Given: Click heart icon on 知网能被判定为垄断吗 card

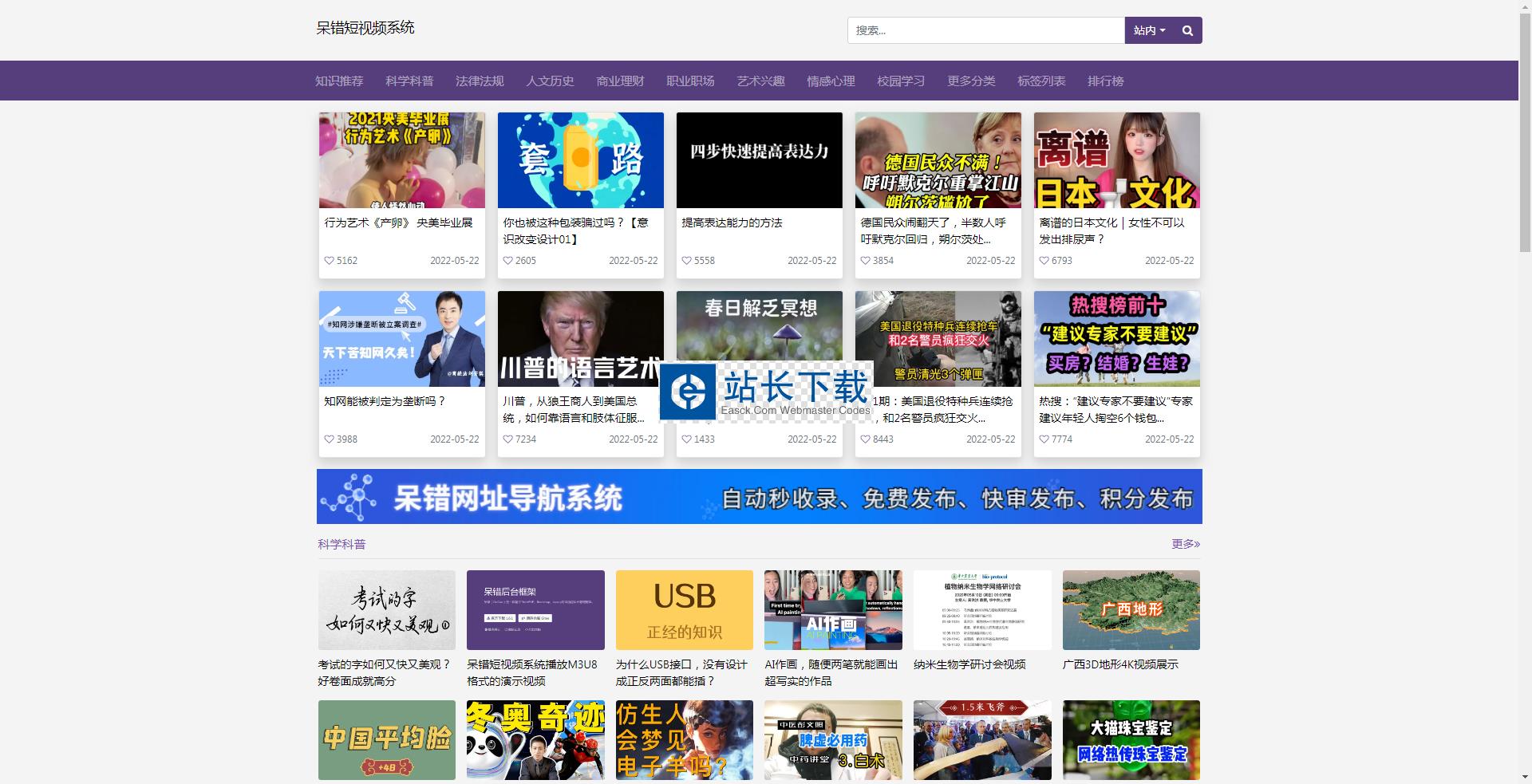Looking at the screenshot, I should tap(329, 439).
